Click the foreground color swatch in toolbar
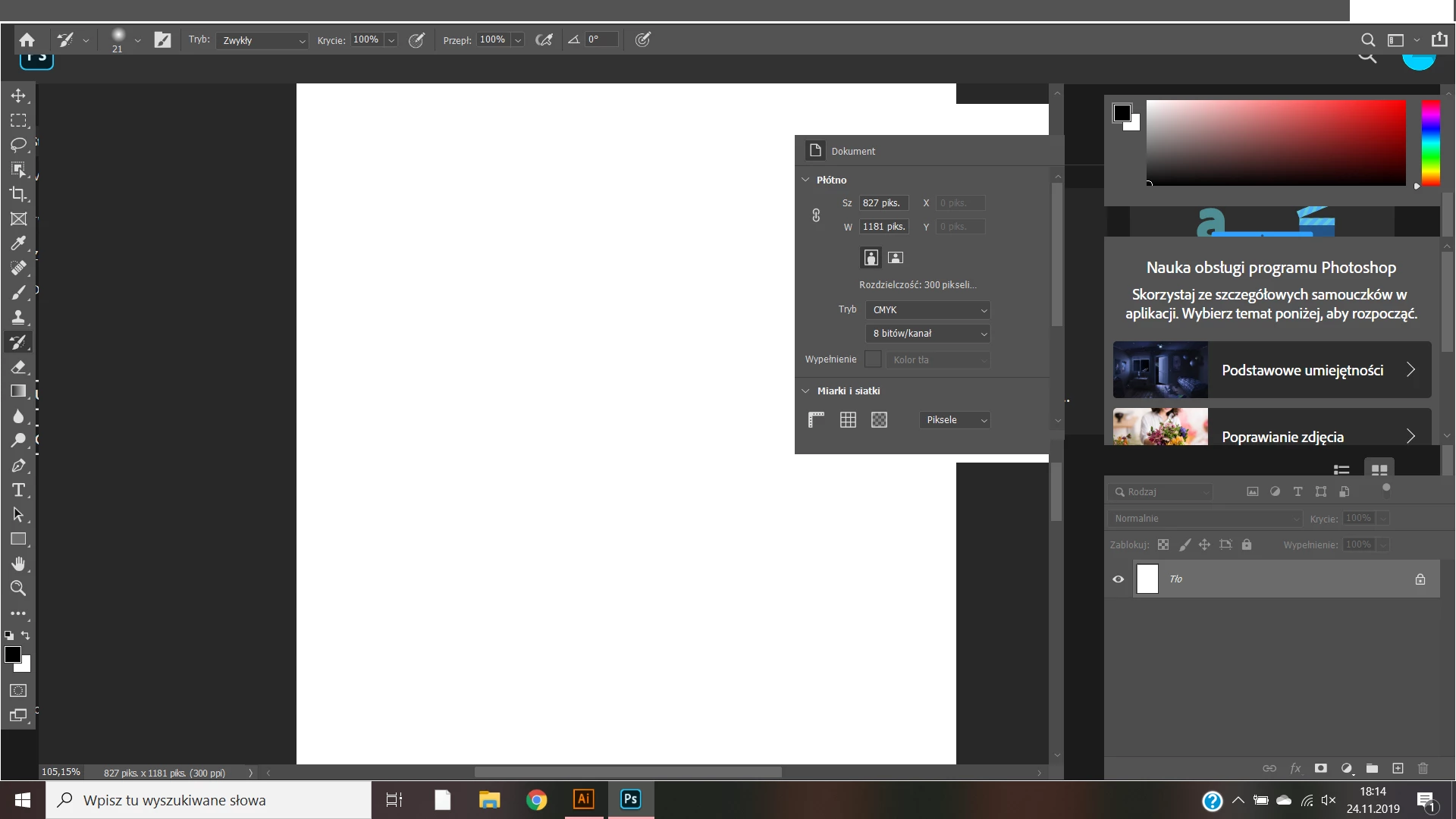The width and height of the screenshot is (1456, 819). (x=13, y=655)
